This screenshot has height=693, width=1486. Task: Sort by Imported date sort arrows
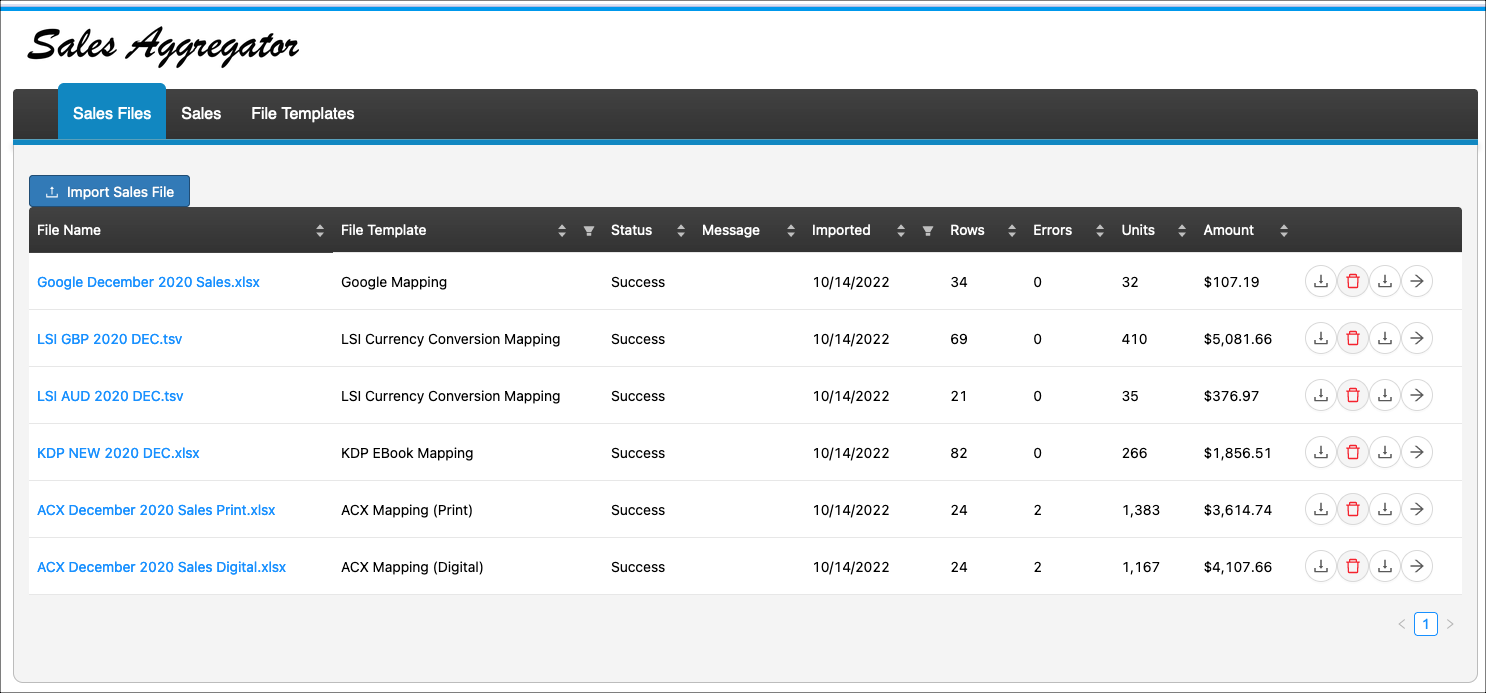(901, 231)
